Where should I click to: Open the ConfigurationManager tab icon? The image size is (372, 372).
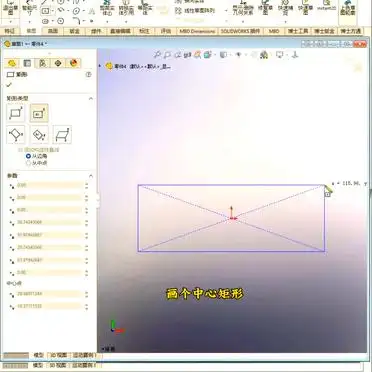pos(43,63)
